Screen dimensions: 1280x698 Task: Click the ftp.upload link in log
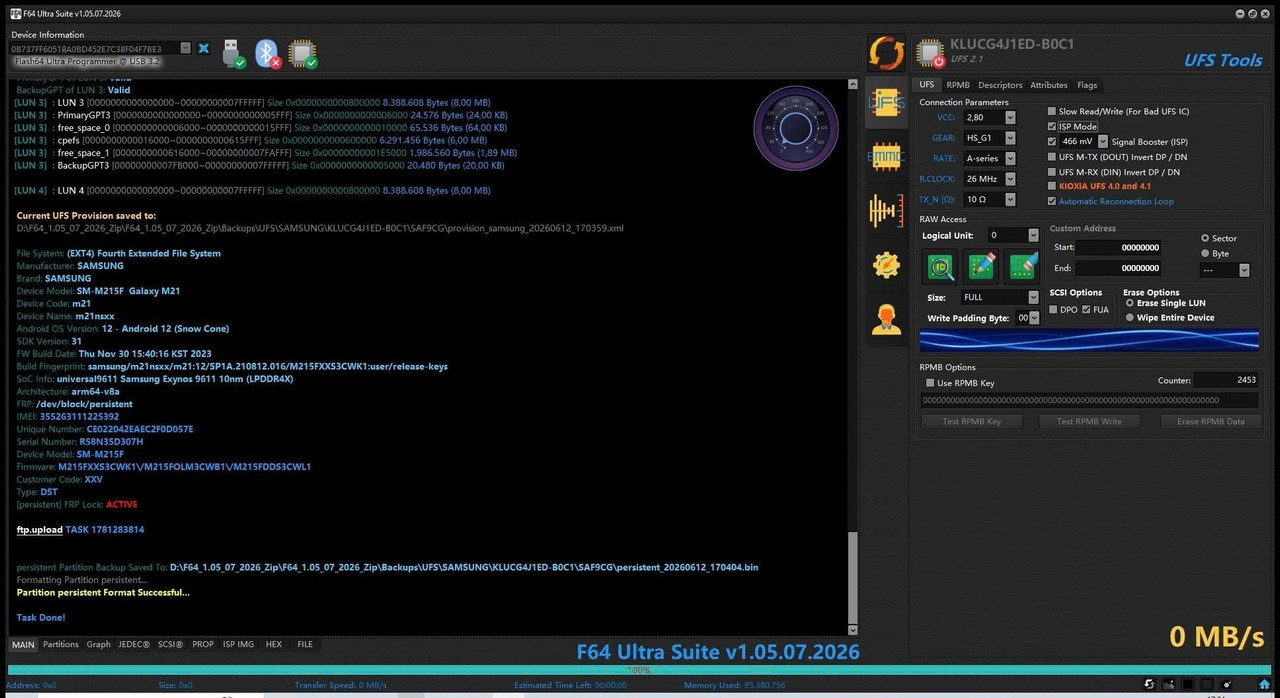[x=39, y=529]
